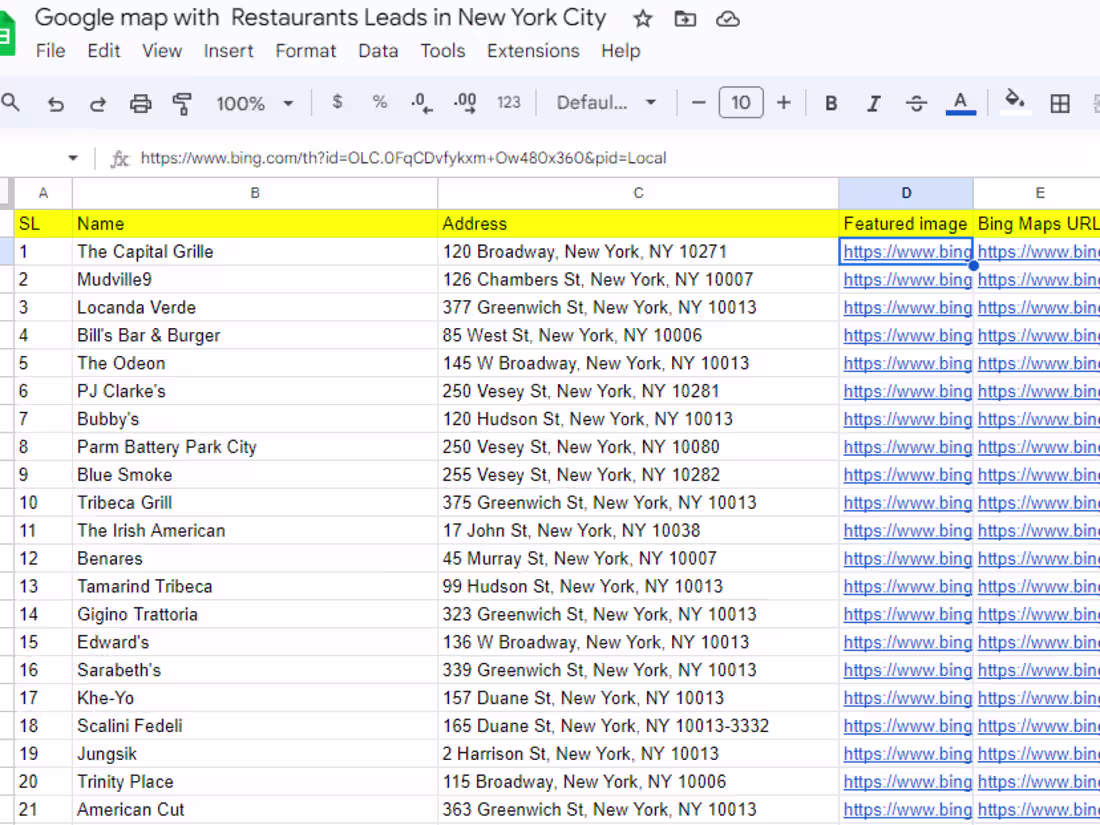Open the File menu

pos(51,51)
